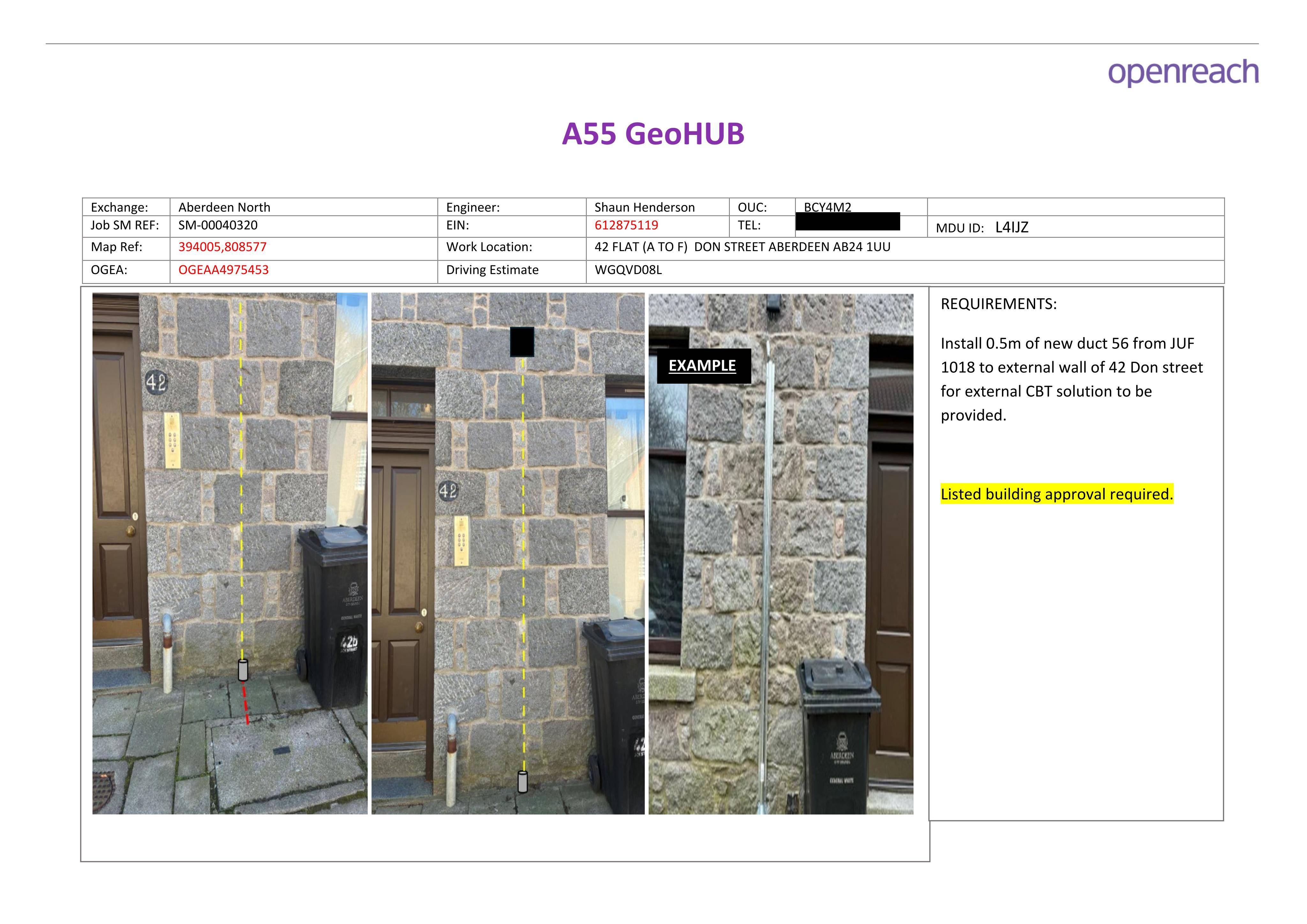The height and width of the screenshot is (924, 1307).
Task: Click the Map Ref: label
Action: coord(117,247)
